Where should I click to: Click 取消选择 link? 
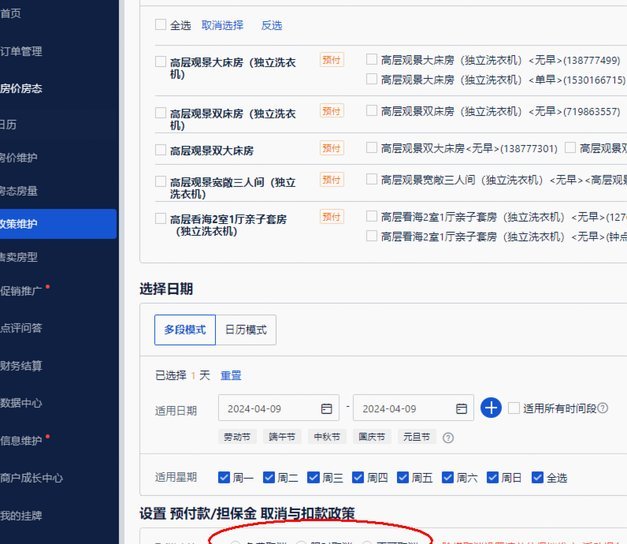point(222,25)
